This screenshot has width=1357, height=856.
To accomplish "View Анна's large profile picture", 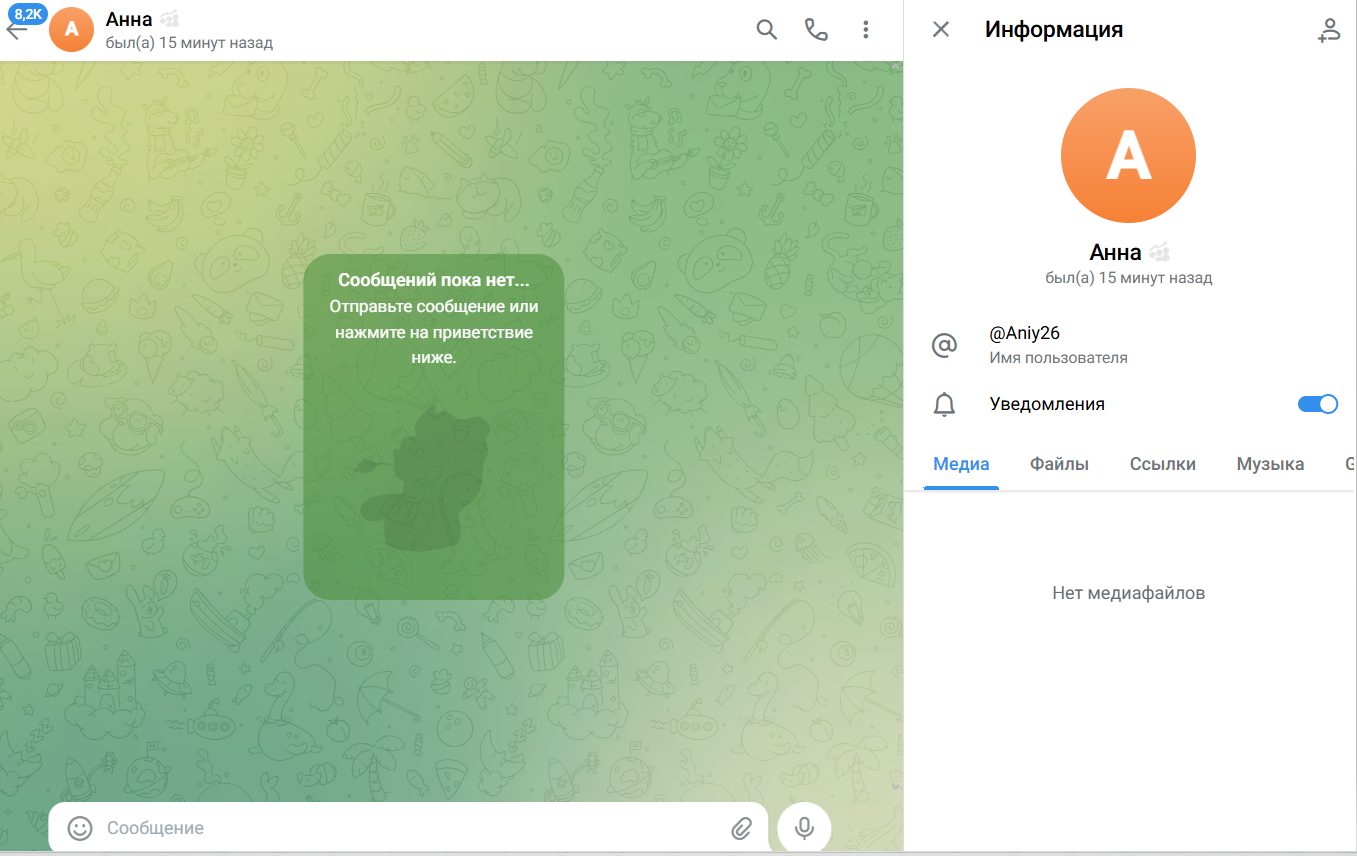I will [x=1128, y=155].
